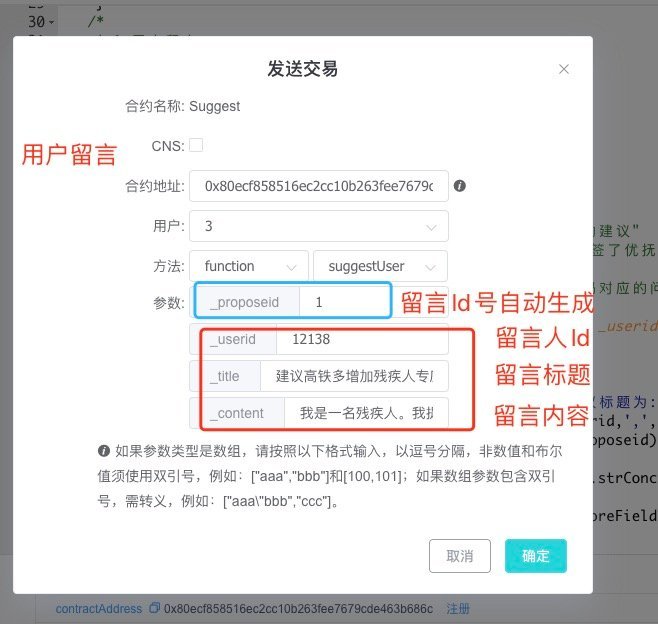The height and width of the screenshot is (624, 658).
Task: Open the 用户 dropdown showing 3
Action: (319, 226)
